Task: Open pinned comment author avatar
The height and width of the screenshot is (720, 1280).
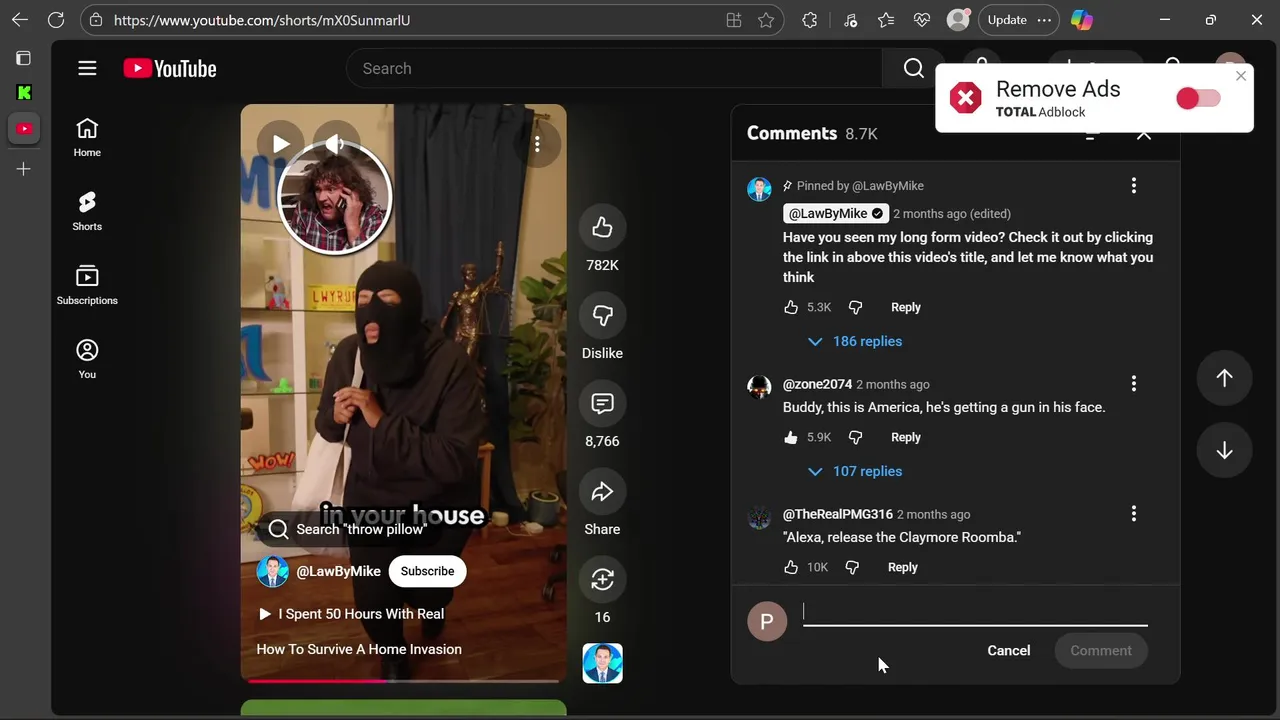Action: coord(759,189)
